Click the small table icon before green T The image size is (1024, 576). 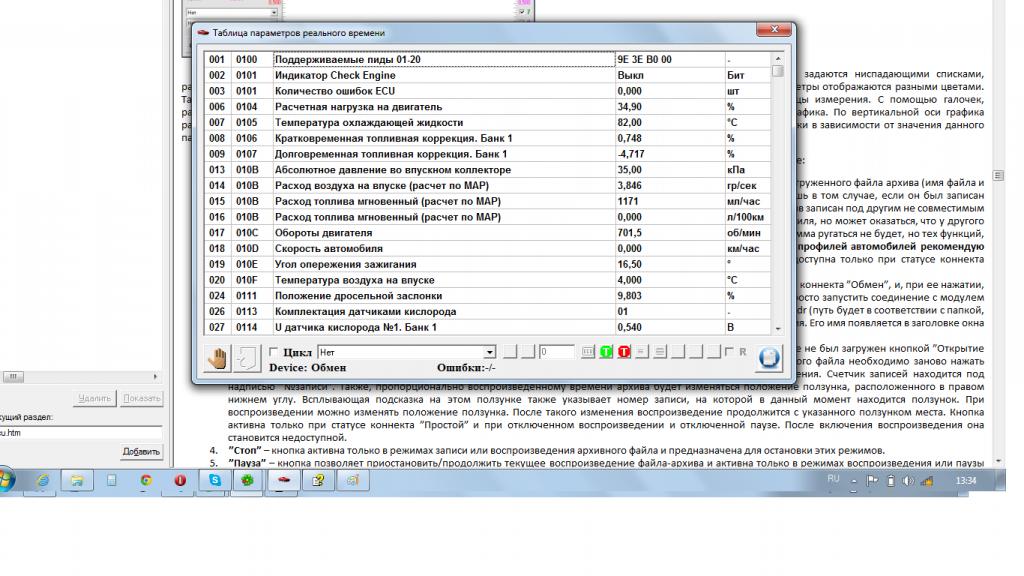pyautogui.click(x=587, y=352)
